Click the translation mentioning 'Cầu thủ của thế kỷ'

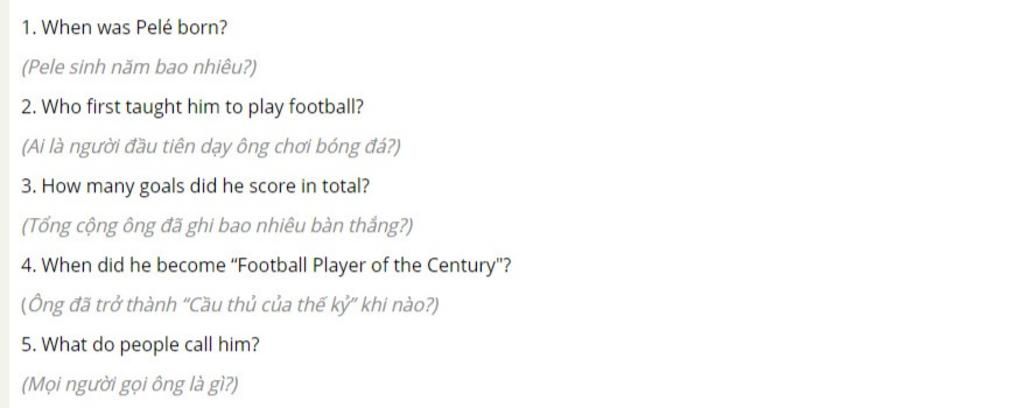(230, 305)
